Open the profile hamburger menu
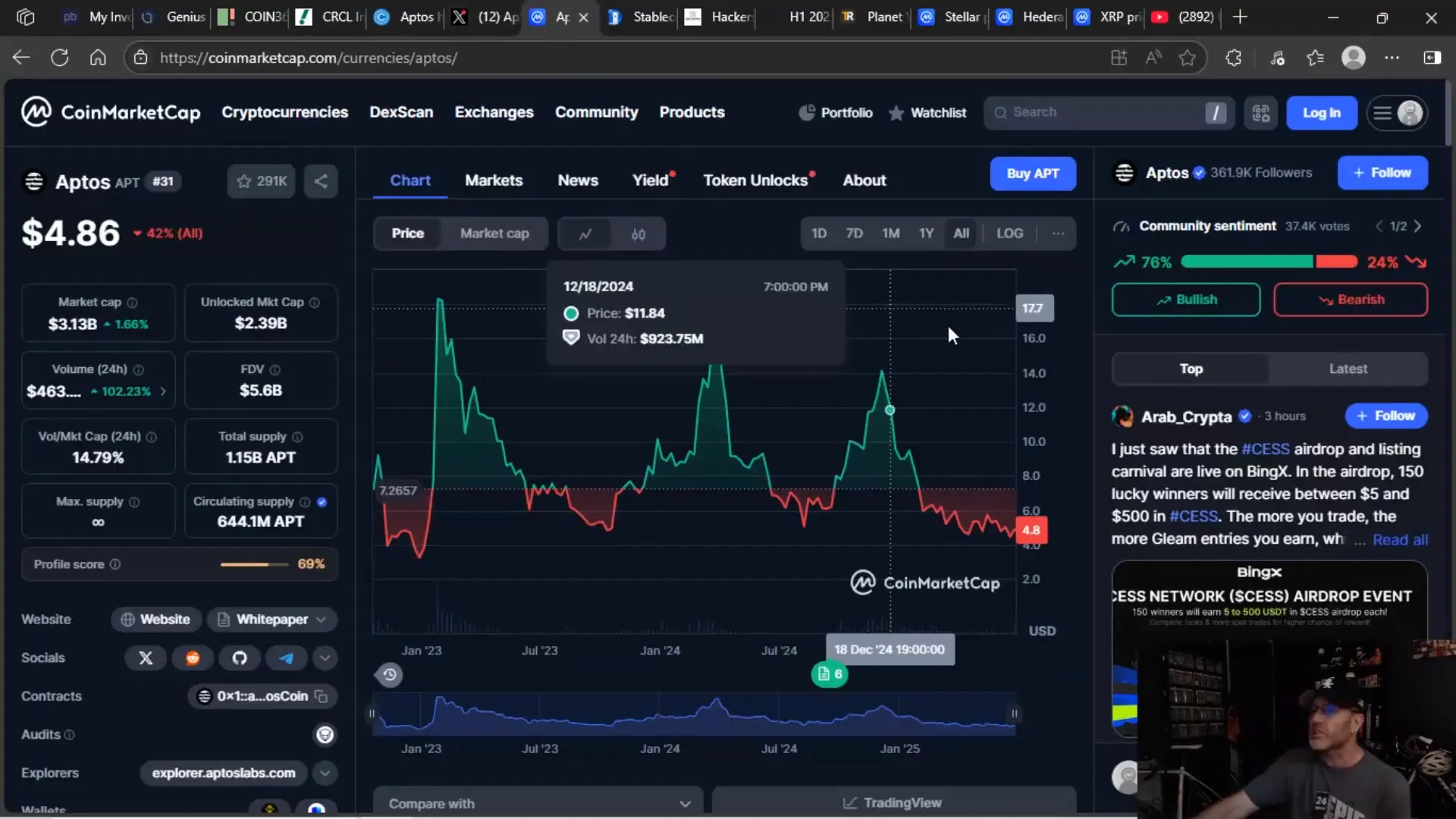Image resolution: width=1456 pixels, height=819 pixels. pyautogui.click(x=1397, y=113)
